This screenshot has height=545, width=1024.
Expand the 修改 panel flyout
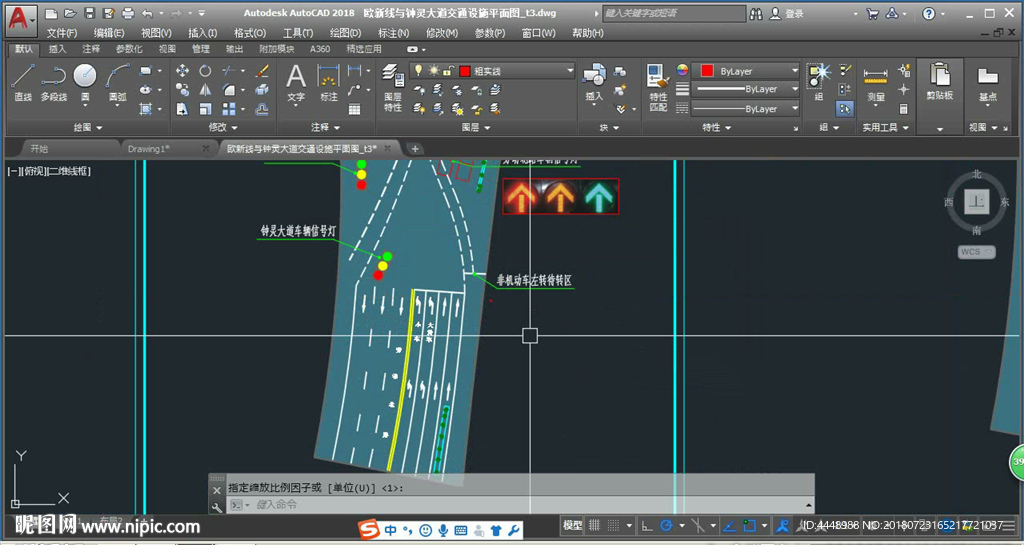click(x=223, y=128)
